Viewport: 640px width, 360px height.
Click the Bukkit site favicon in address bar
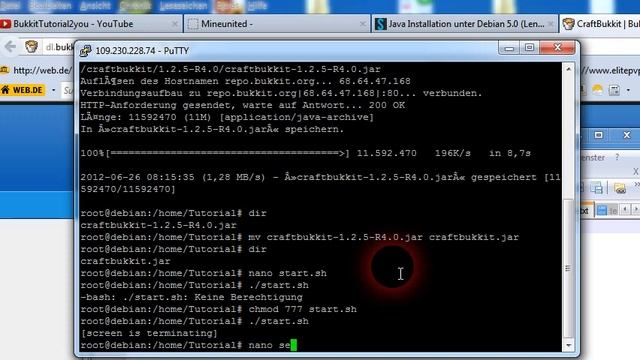pos(31,47)
